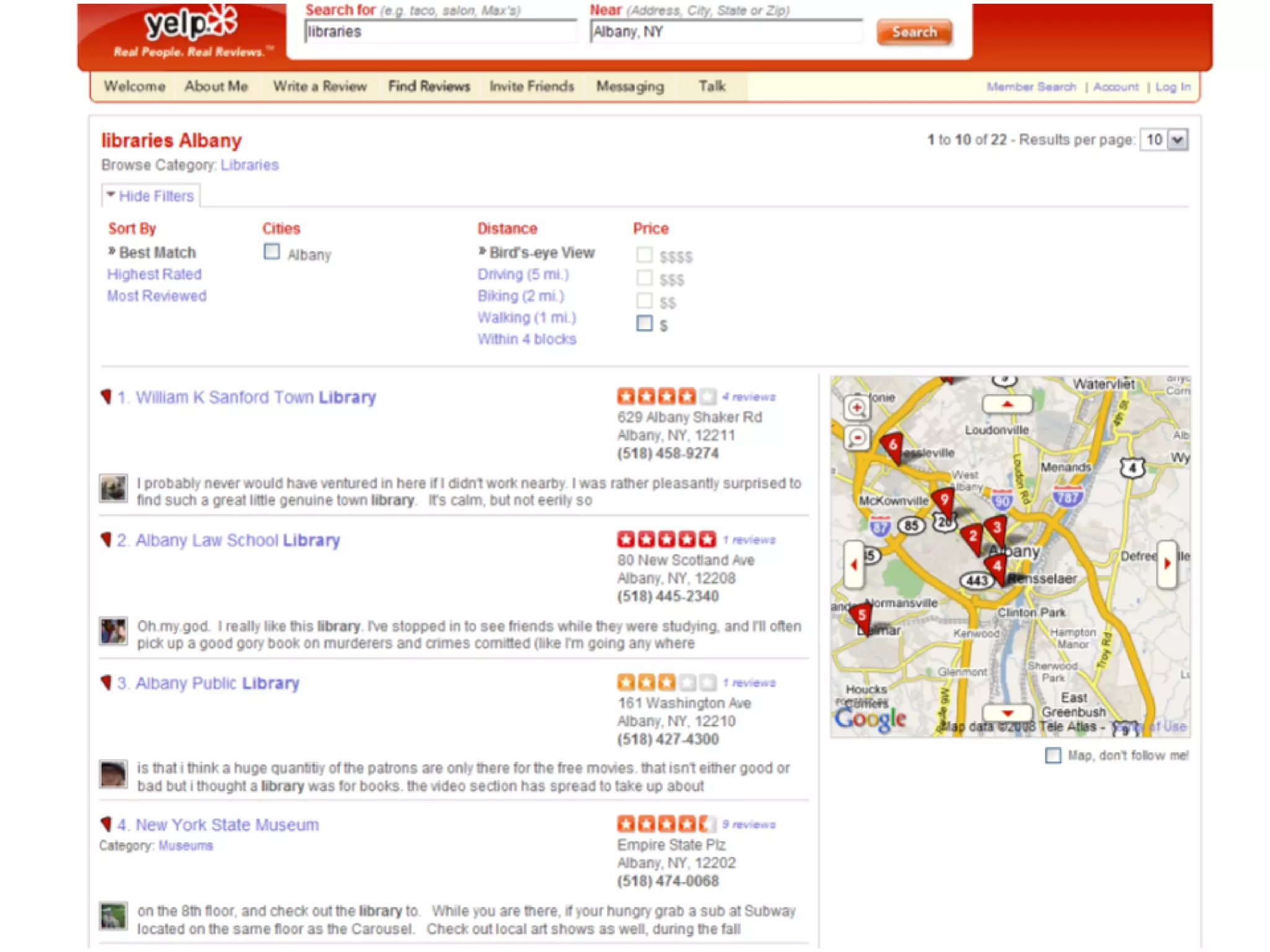Screen dimensions: 1270x952
Task: Pan the map left with arrow
Action: pos(854,564)
